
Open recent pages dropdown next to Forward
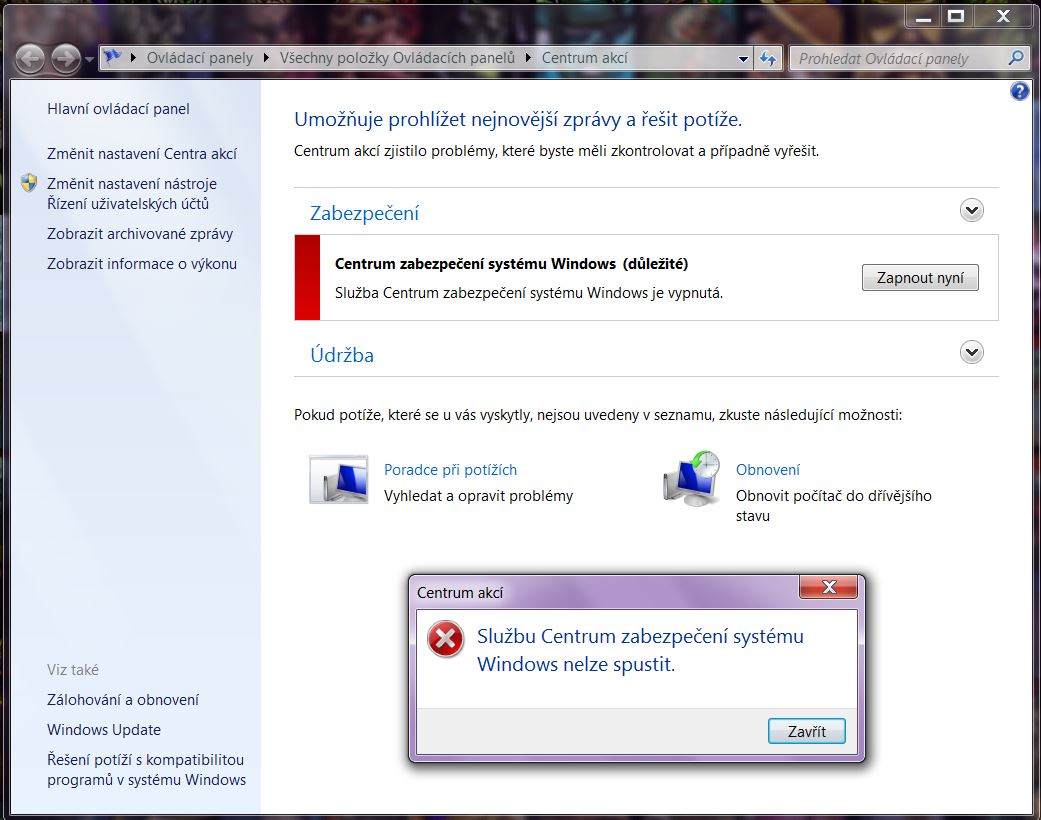(x=90, y=60)
